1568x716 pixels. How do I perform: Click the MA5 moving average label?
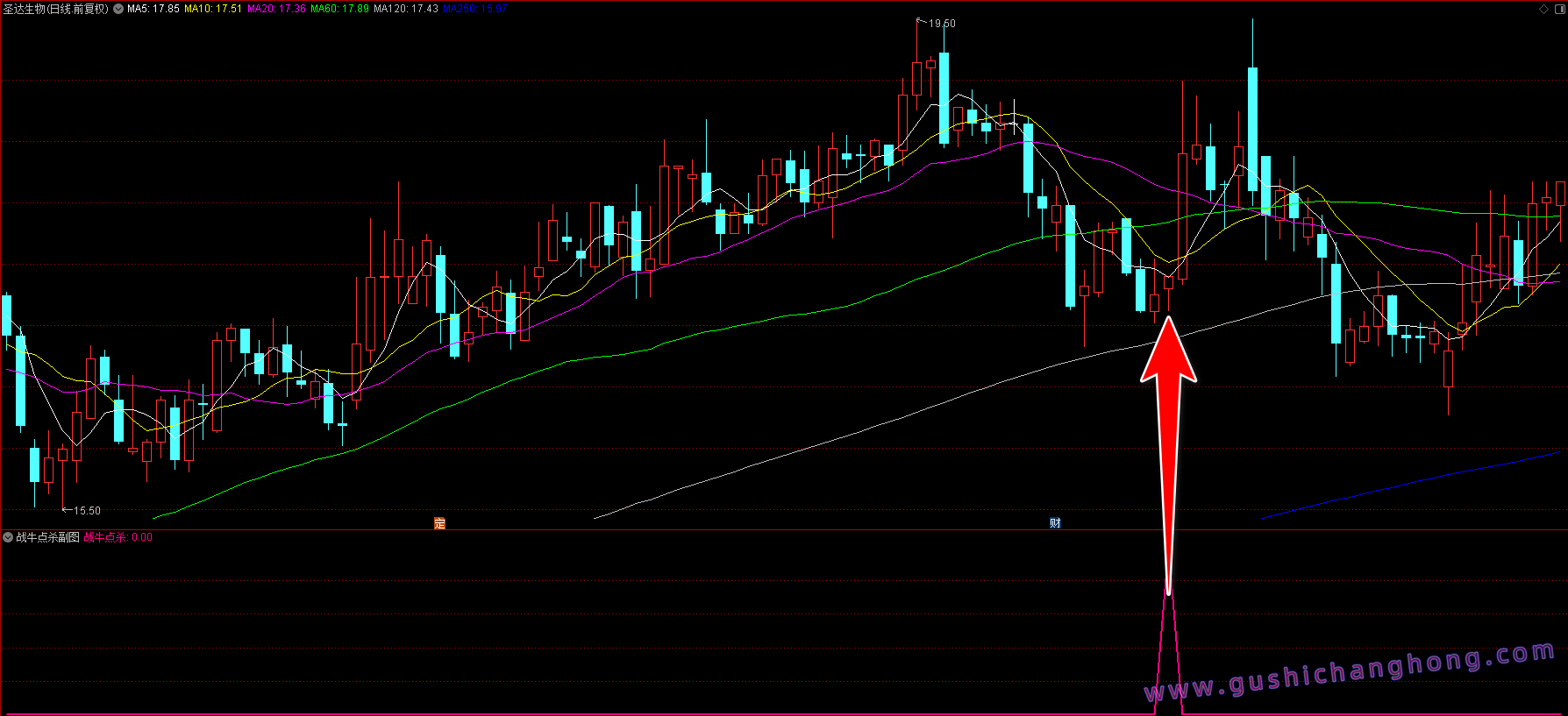coord(153,9)
